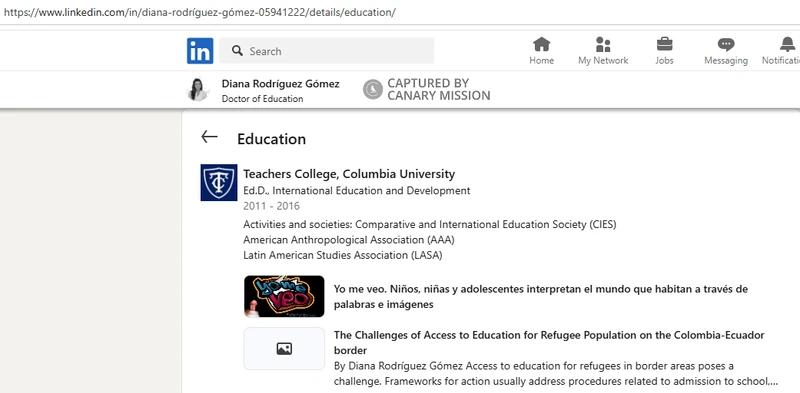Open the Notifications bell icon
This screenshot has width=800, height=393.
[787, 44]
